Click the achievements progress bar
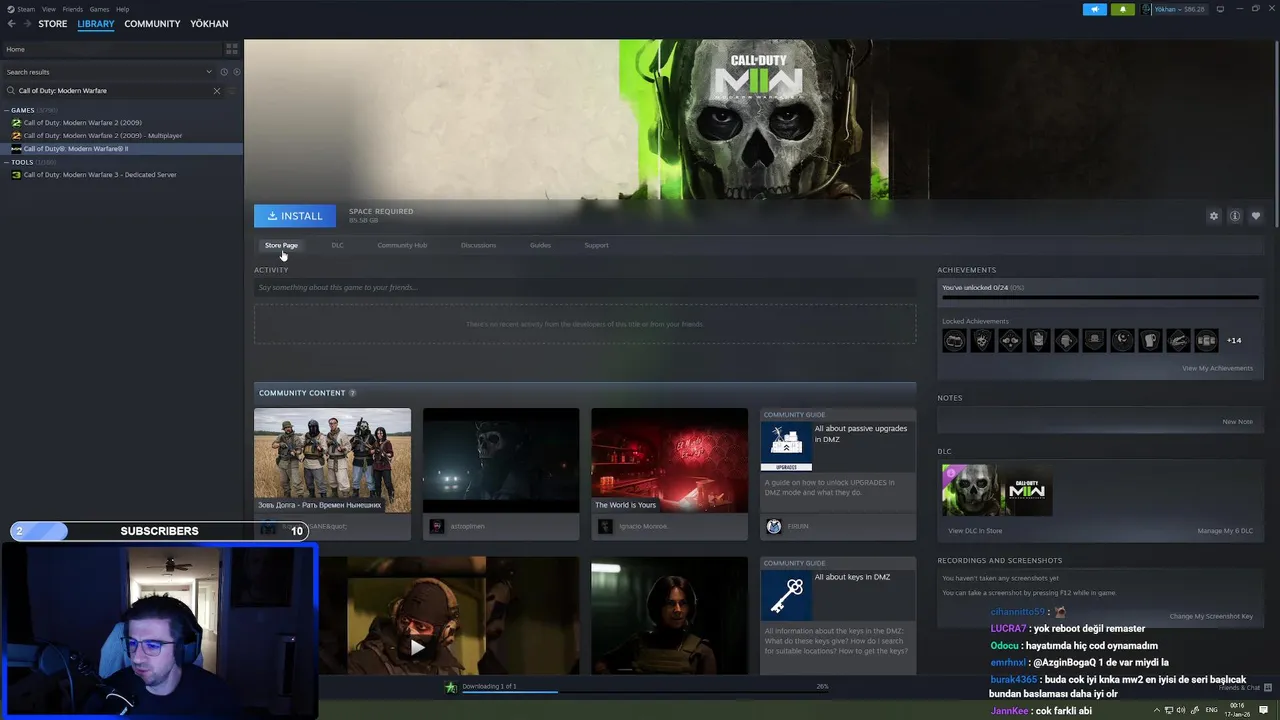 pyautogui.click(x=1100, y=297)
